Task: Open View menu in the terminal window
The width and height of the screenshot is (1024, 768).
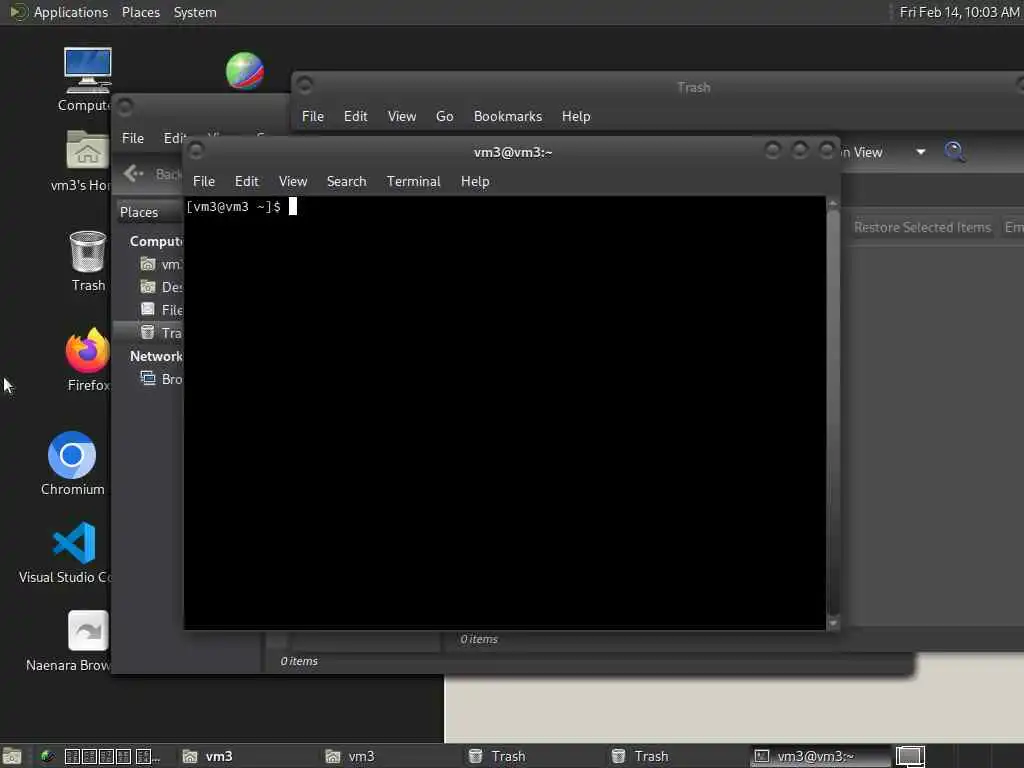Action: click(293, 181)
